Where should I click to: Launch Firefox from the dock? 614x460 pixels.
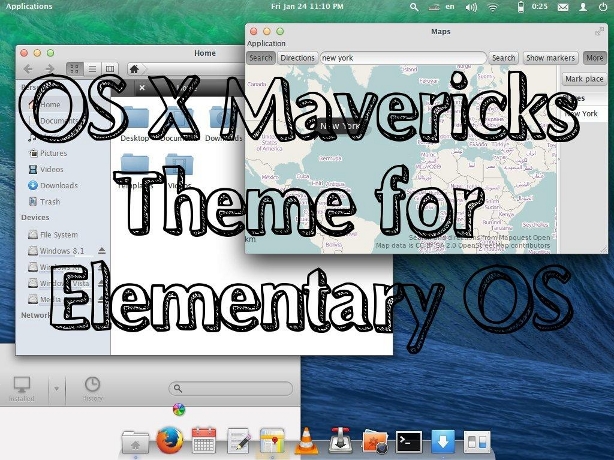(170, 440)
